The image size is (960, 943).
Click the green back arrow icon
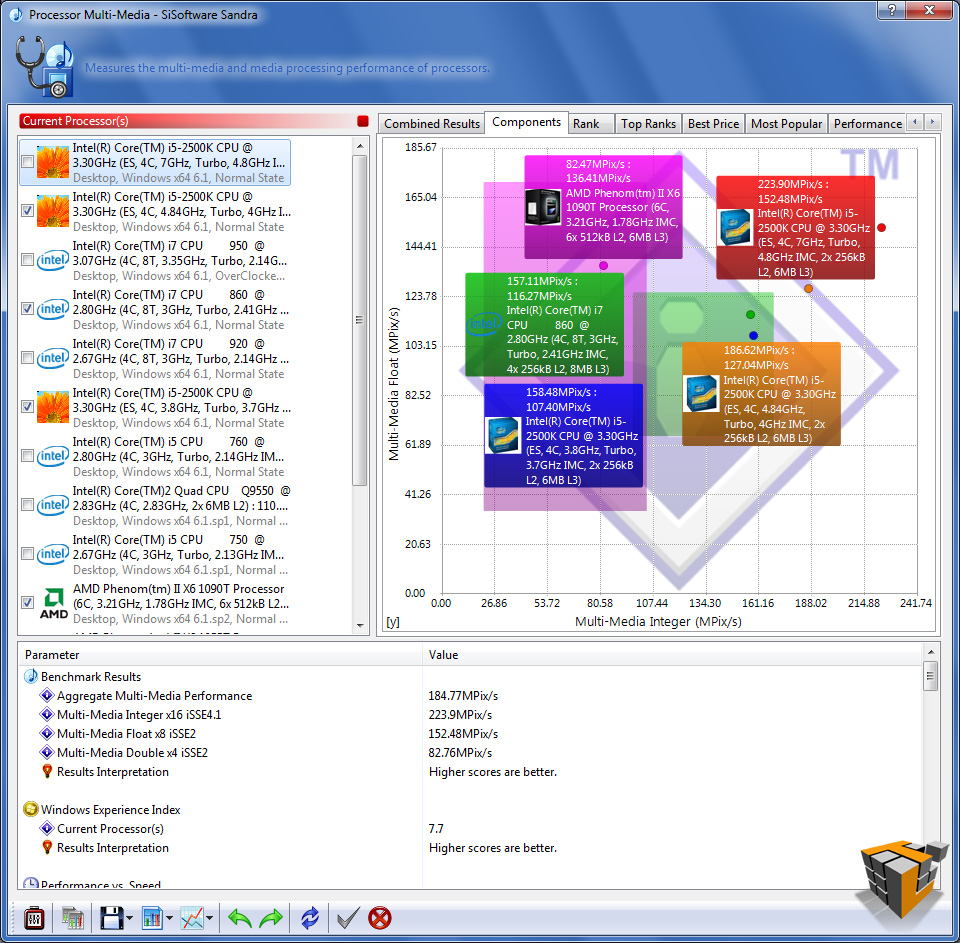click(x=239, y=918)
